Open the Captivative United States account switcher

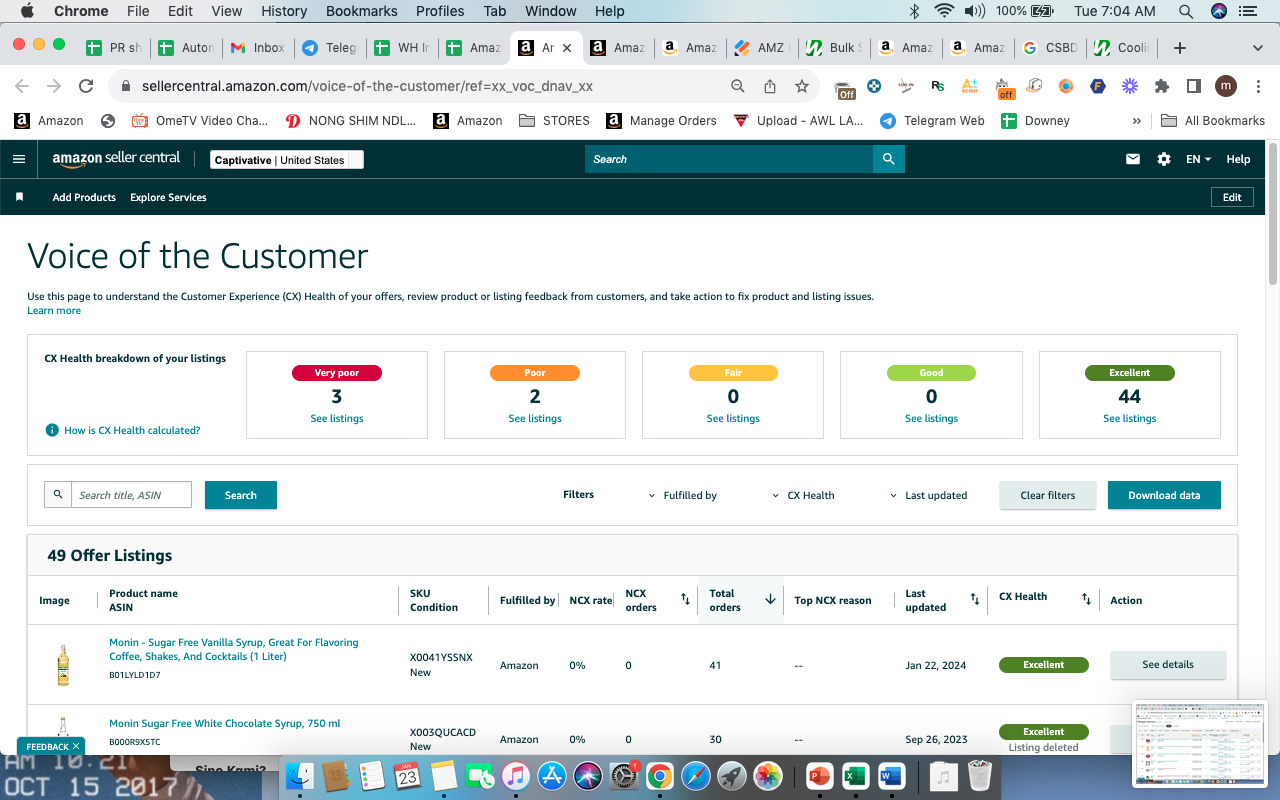tap(287, 160)
